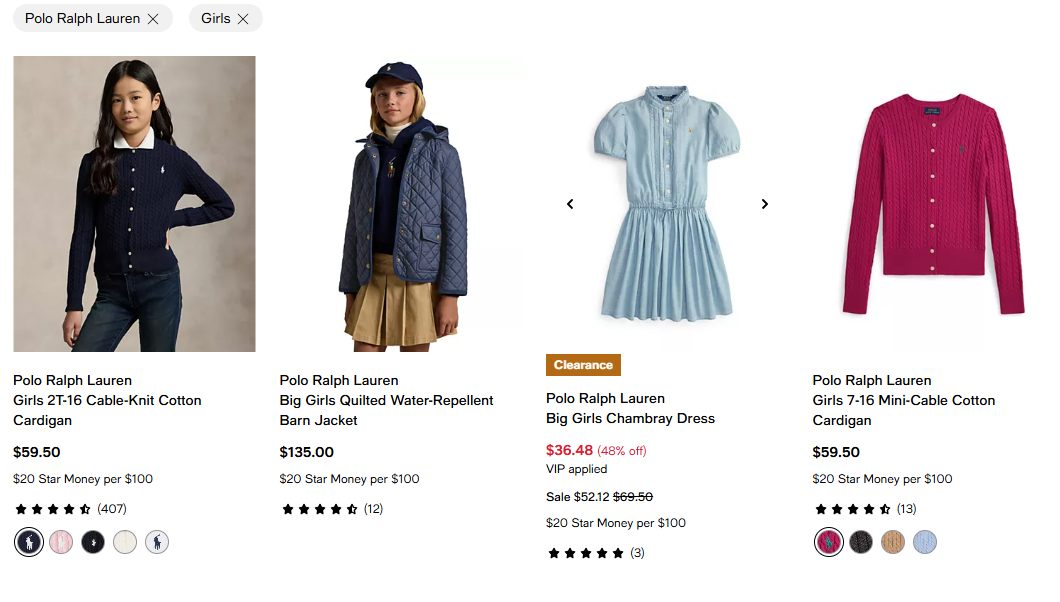Remove the Polo Ralph Lauren filter
Screen dimensions: 1060x602
coord(153,18)
